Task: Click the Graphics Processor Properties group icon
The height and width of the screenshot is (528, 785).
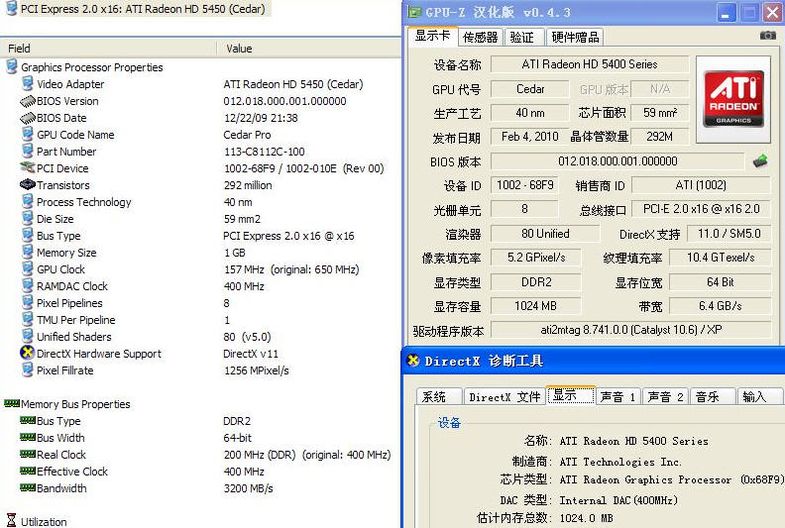Action: coord(12,67)
